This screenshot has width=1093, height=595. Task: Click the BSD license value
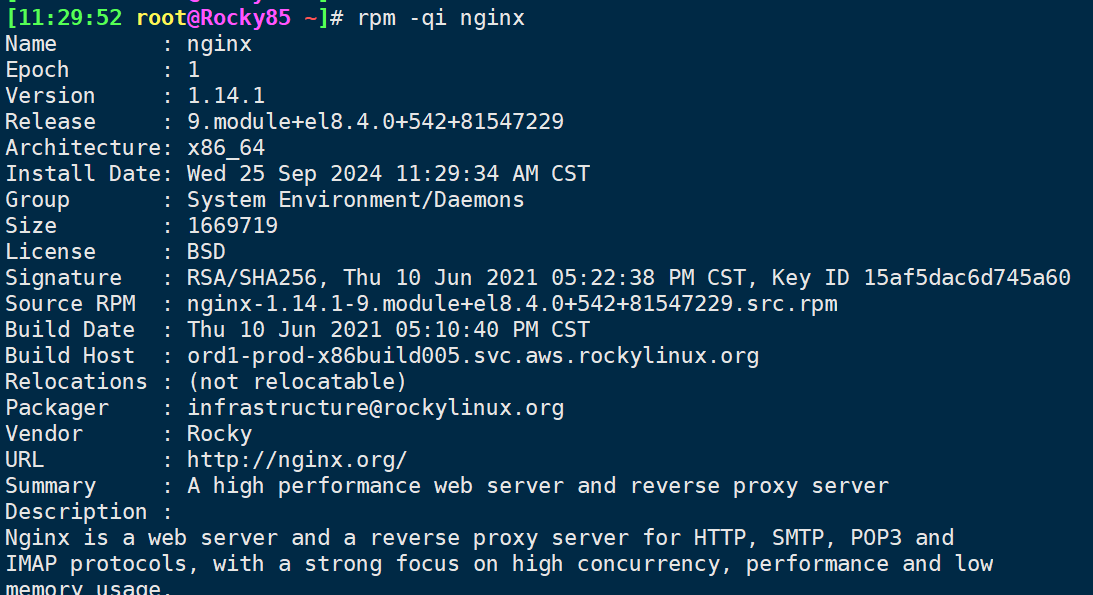[x=206, y=252]
